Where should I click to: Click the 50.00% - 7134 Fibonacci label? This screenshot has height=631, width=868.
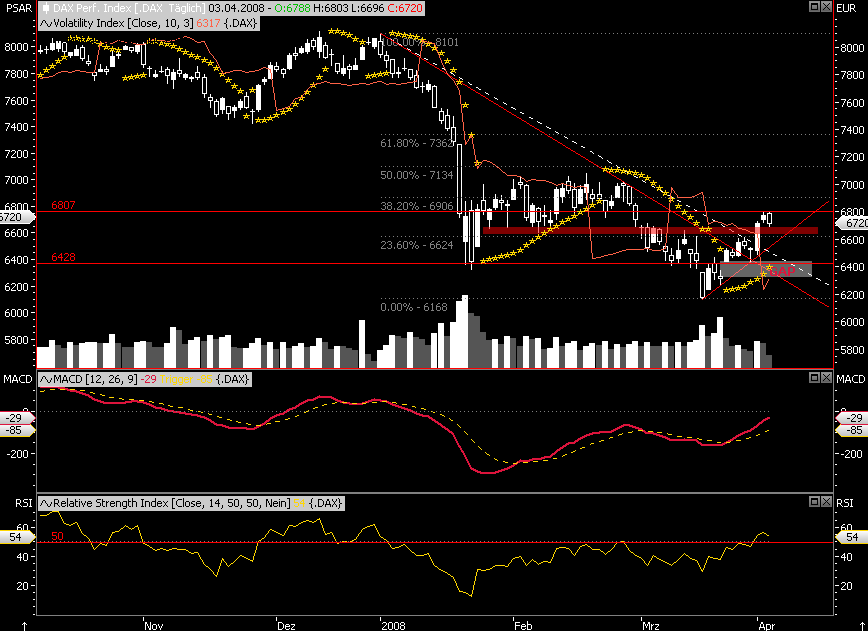pyautogui.click(x=417, y=175)
